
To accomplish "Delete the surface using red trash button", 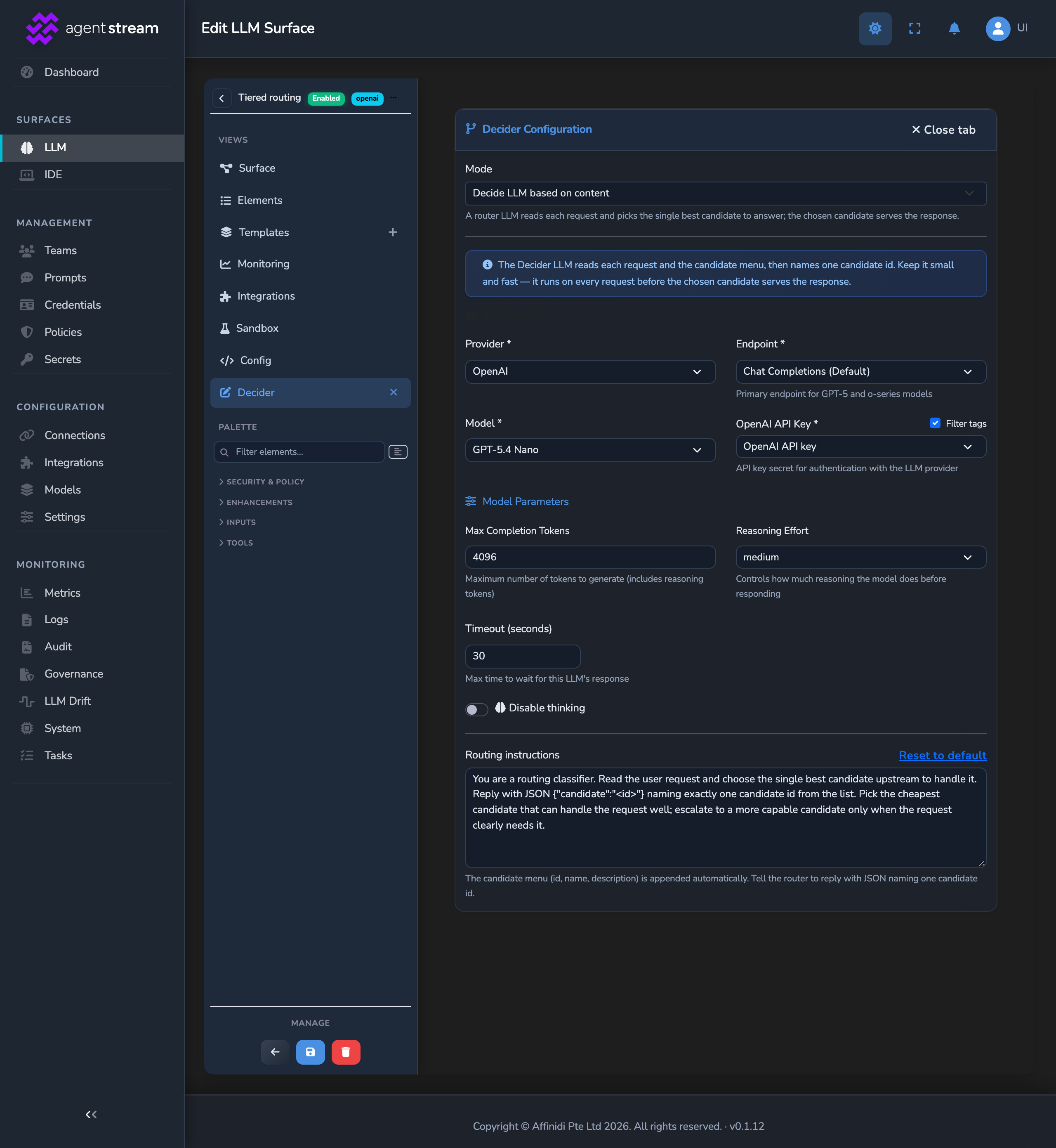I will point(346,1052).
